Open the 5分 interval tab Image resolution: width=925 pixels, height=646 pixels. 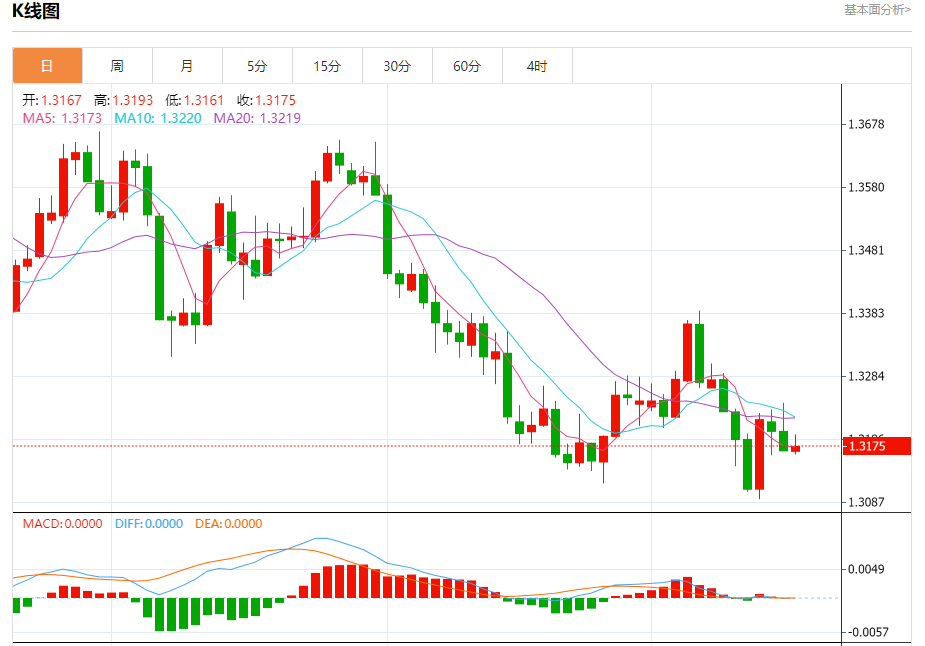pyautogui.click(x=257, y=65)
